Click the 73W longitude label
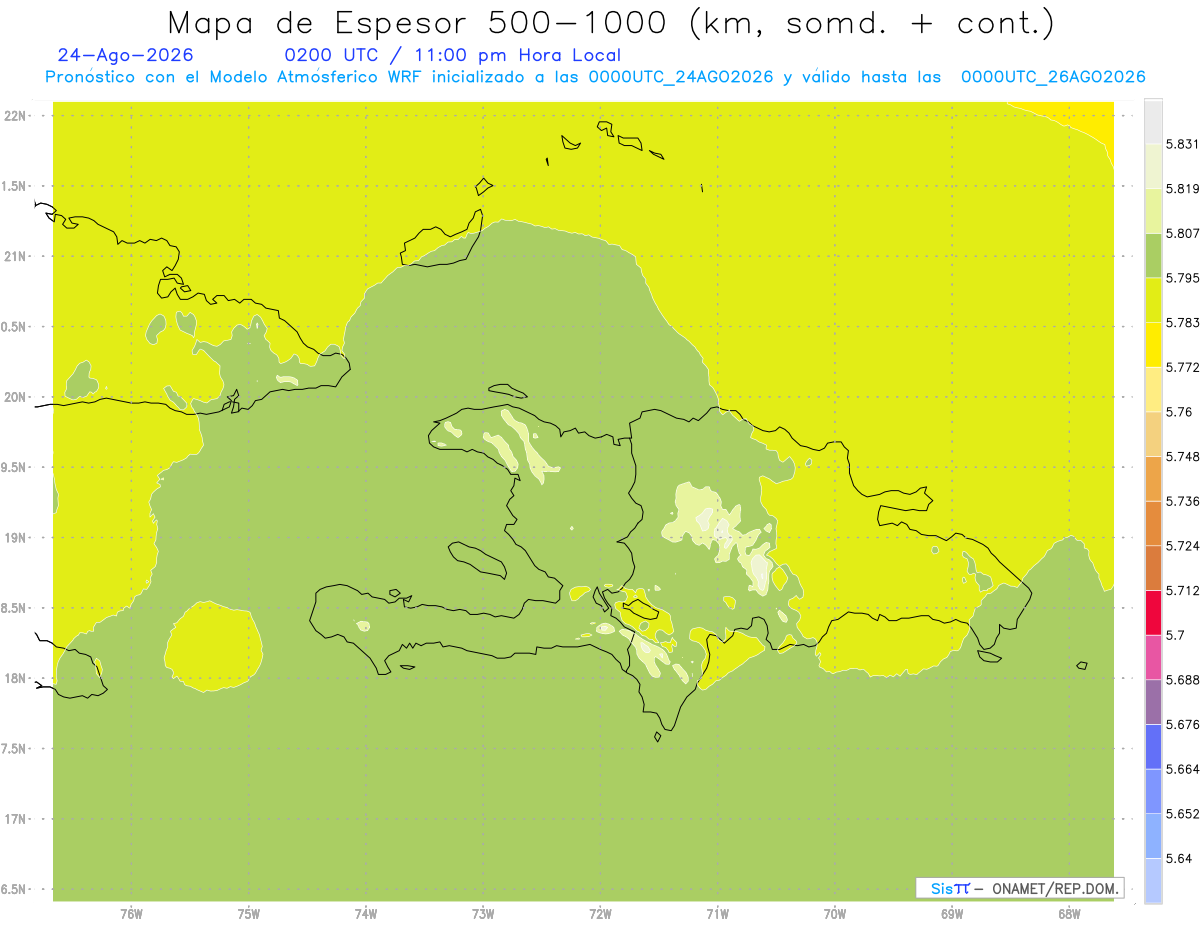This screenshot has height=927, width=1200. pyautogui.click(x=483, y=913)
